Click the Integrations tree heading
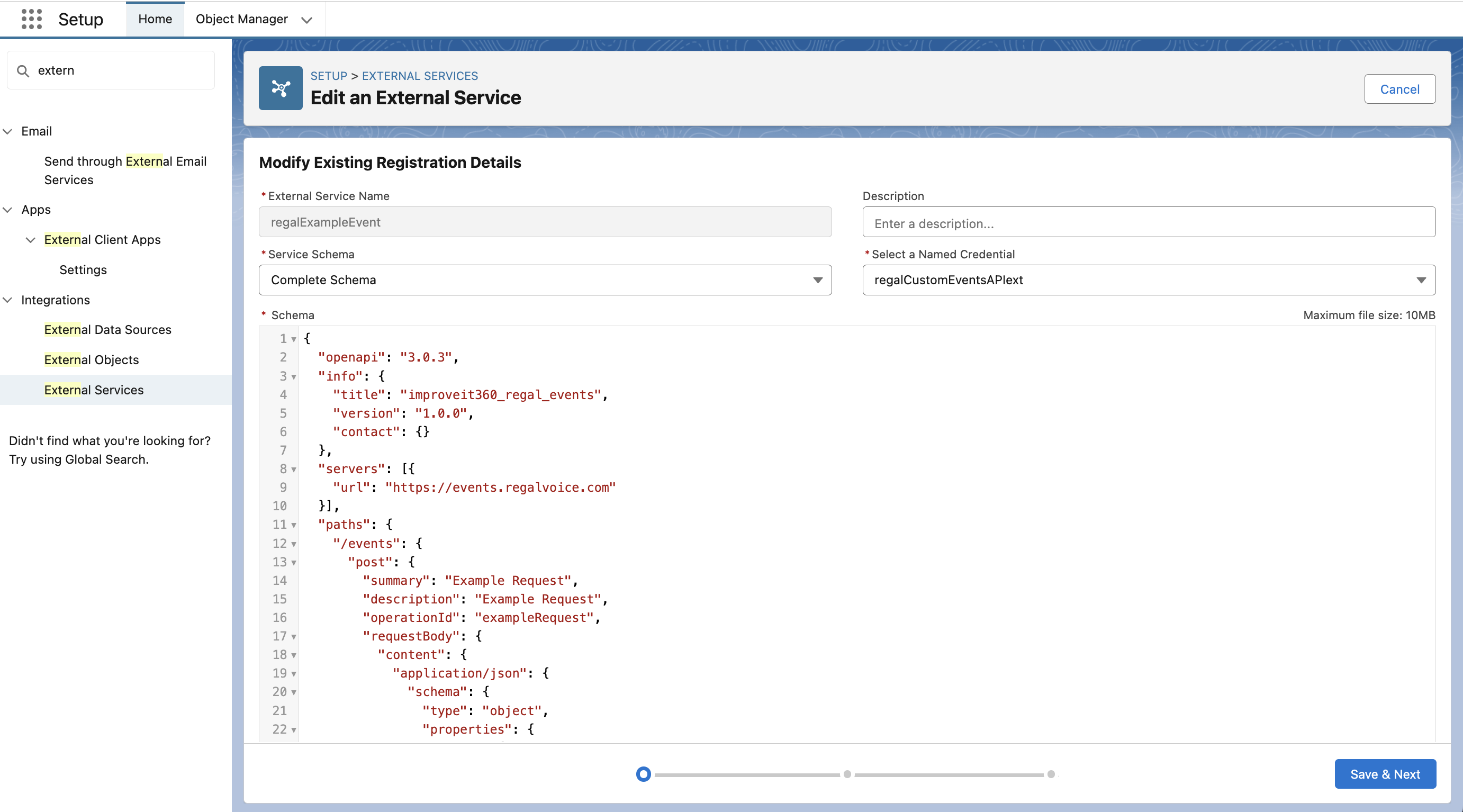This screenshot has width=1463, height=812. tap(55, 300)
